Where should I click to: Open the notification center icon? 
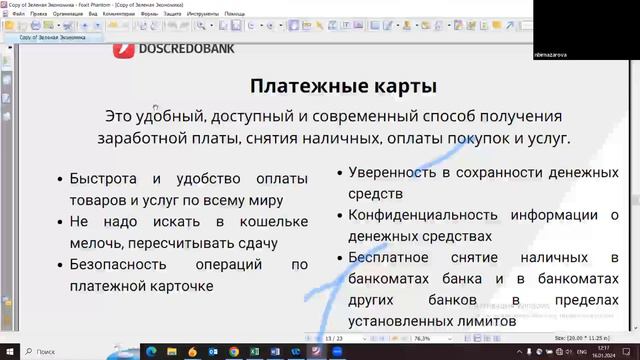[x=627, y=351]
